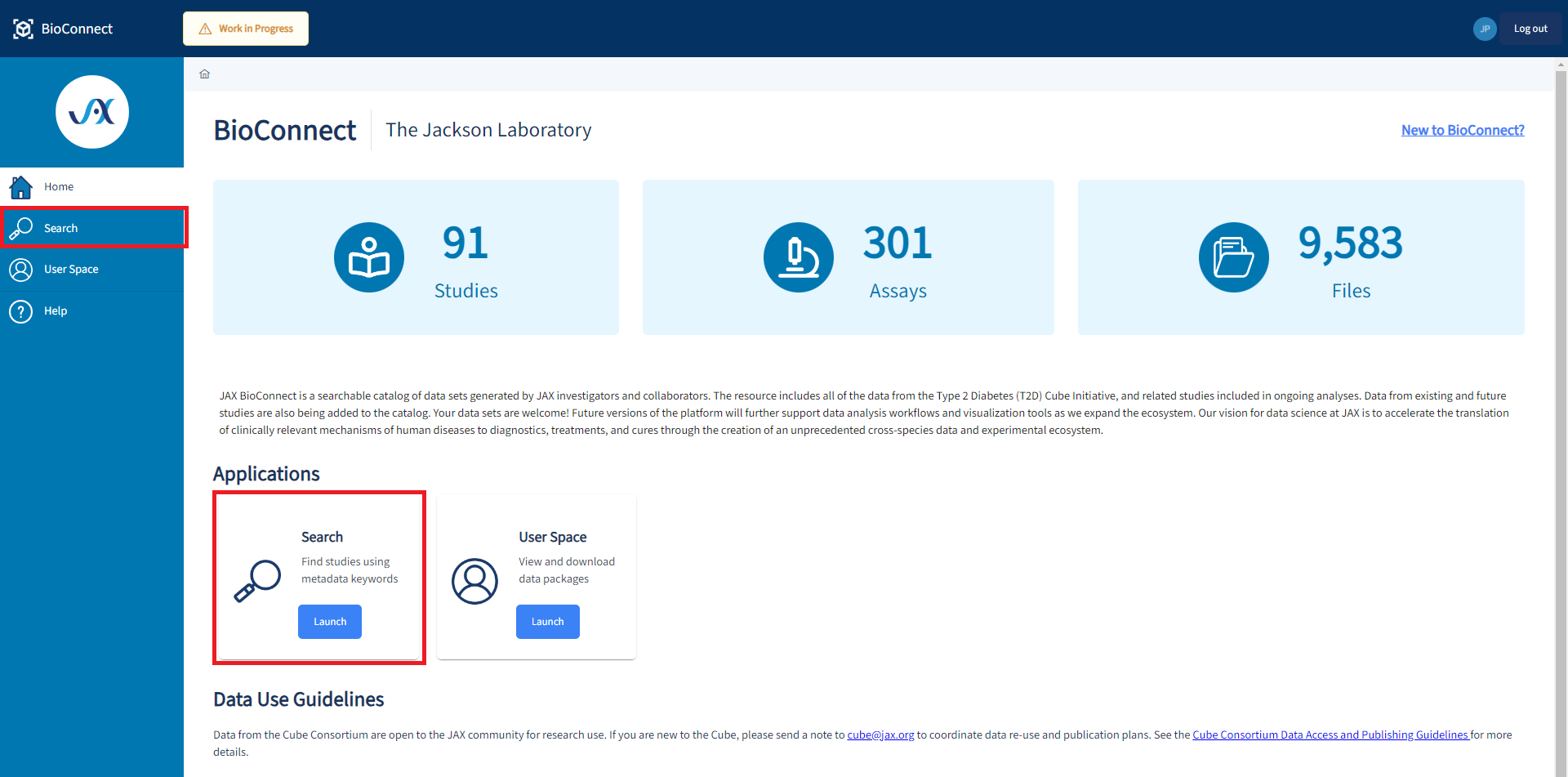This screenshot has height=777, width=1568.
Task: Click the Studies open-book icon
Action: point(368,257)
